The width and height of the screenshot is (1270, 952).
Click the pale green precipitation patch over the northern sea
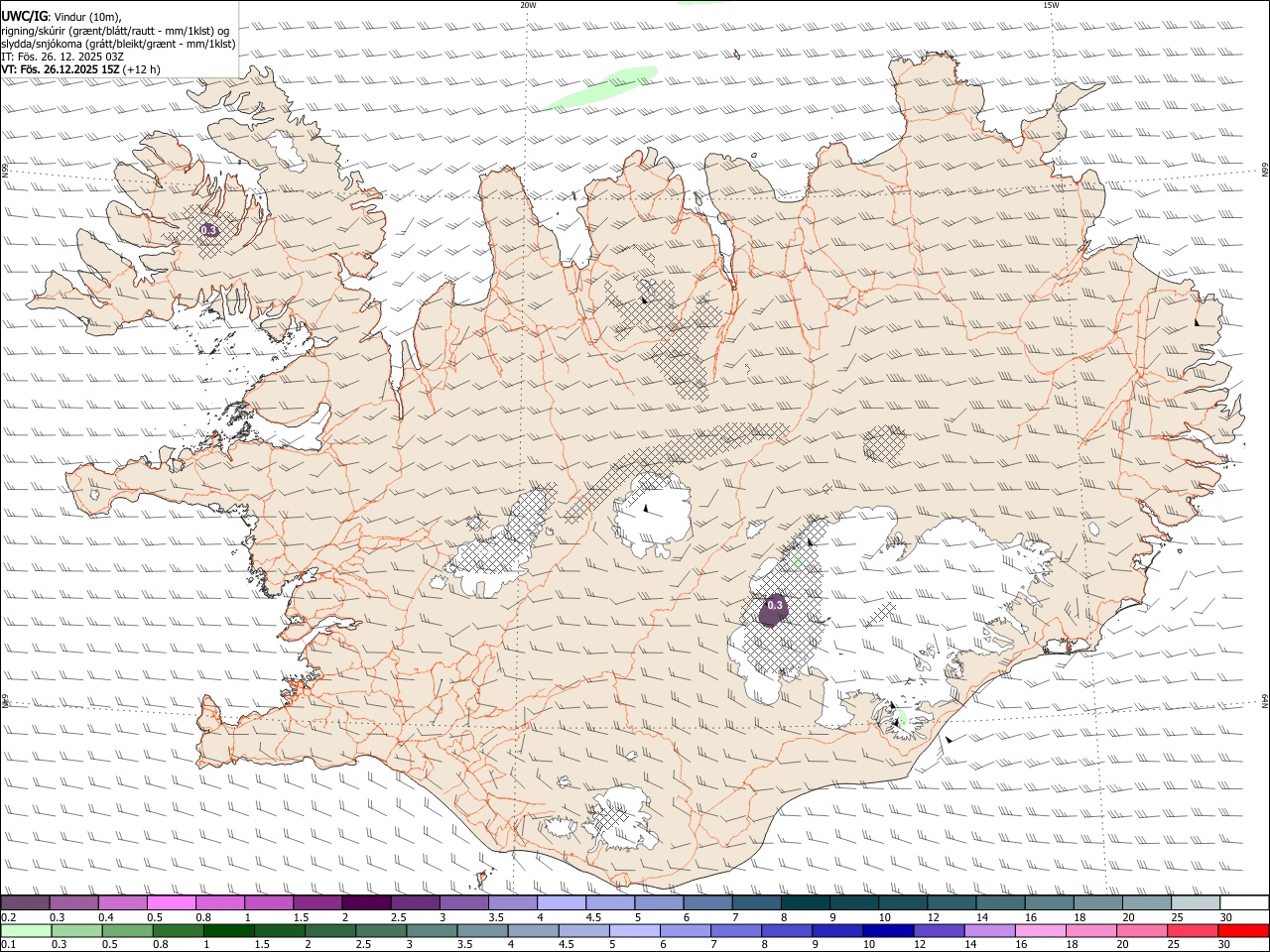point(599,87)
